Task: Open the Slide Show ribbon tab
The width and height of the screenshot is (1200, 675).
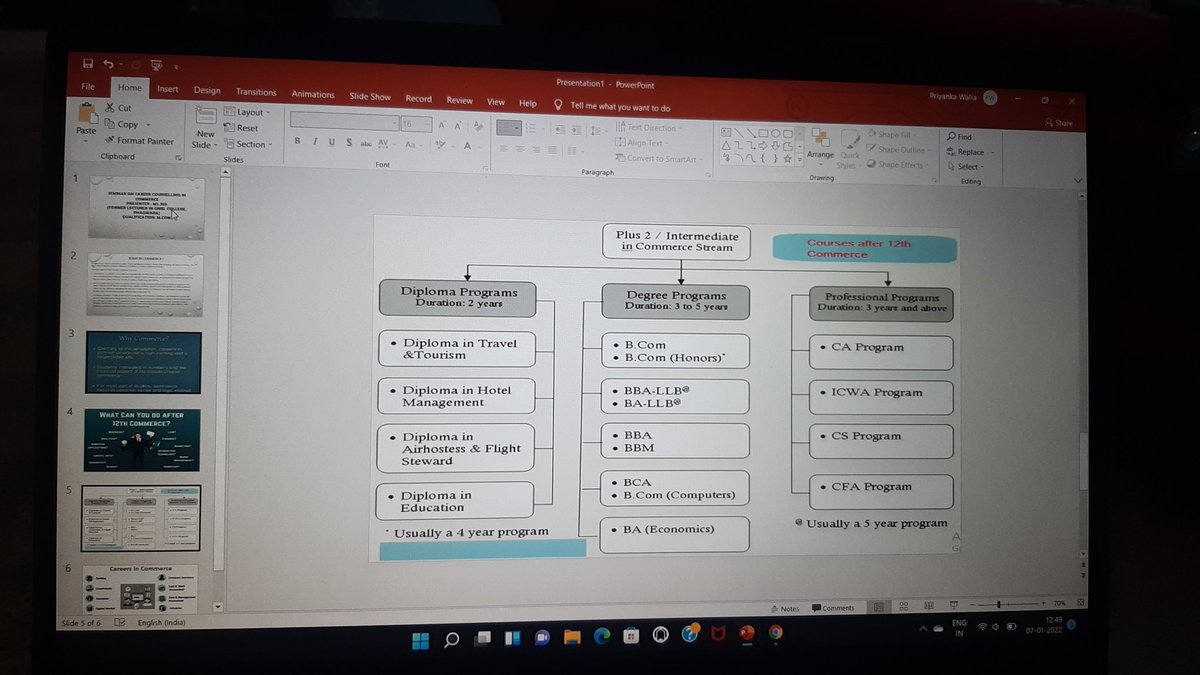Action: point(370,97)
